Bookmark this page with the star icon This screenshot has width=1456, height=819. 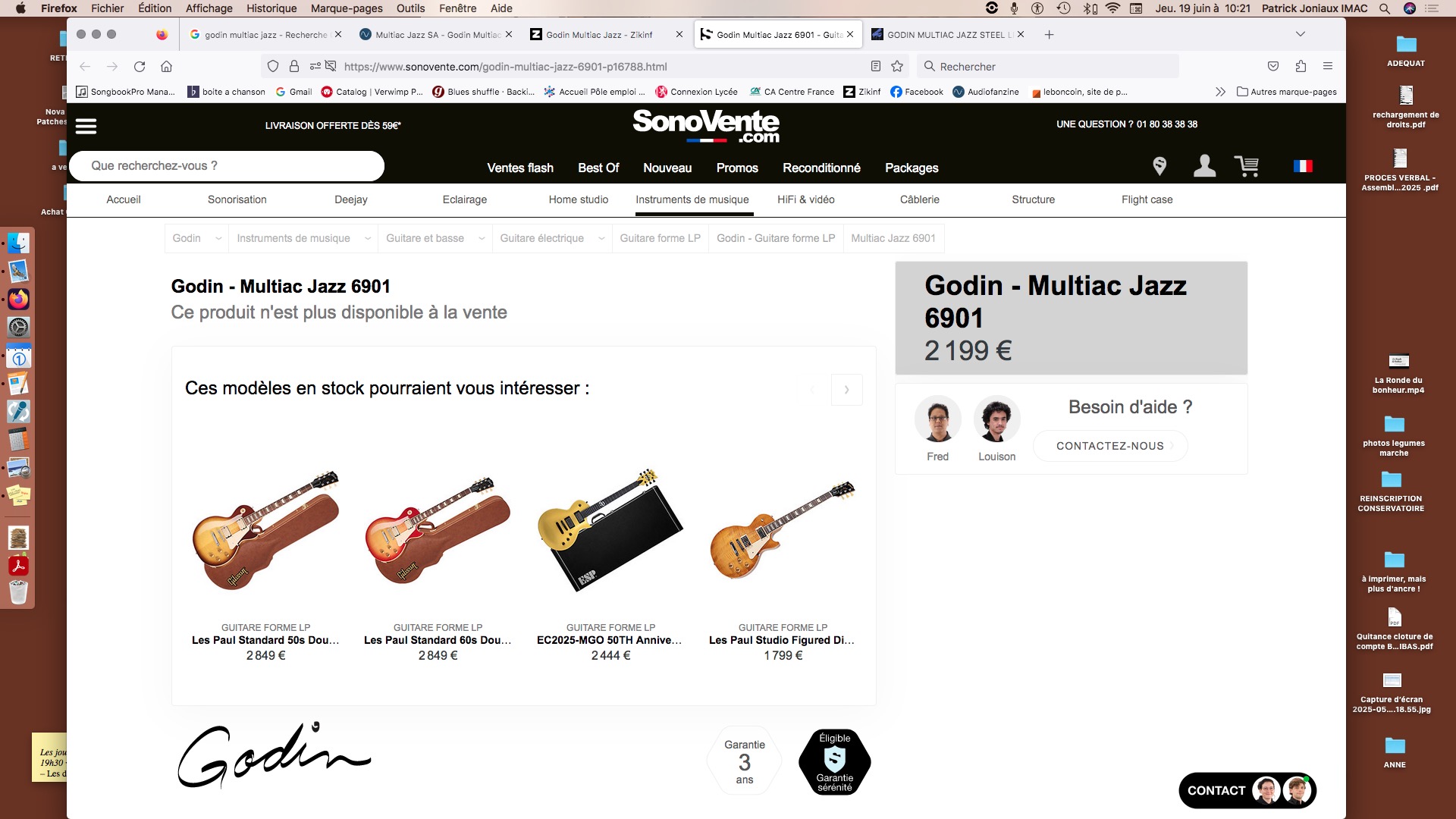click(897, 67)
